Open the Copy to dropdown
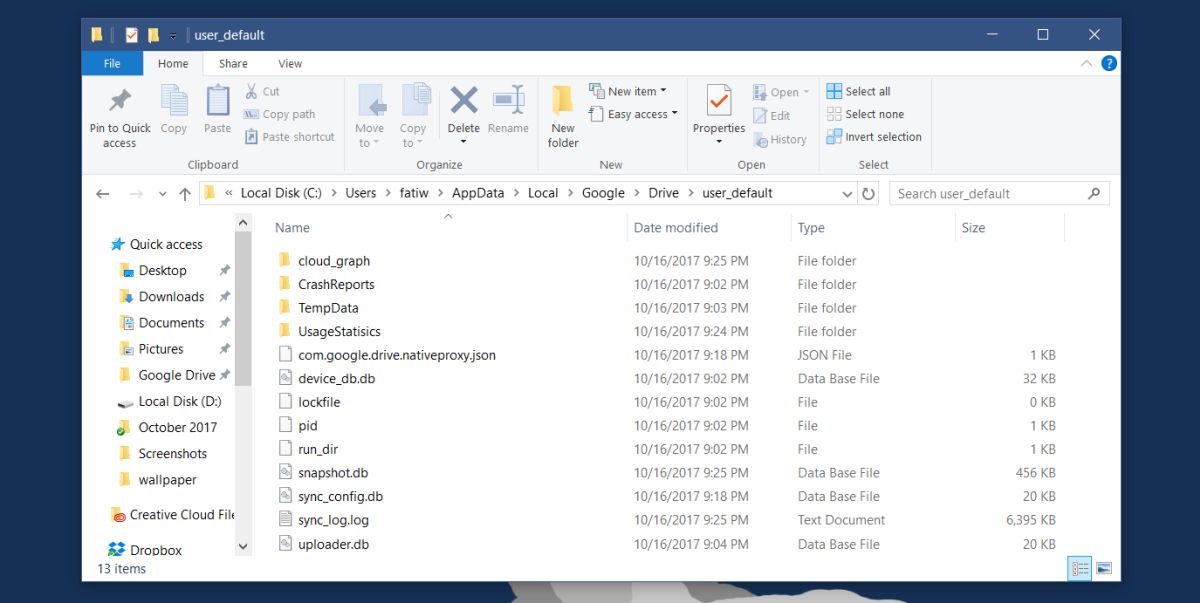The height and width of the screenshot is (603, 1200). click(x=413, y=136)
